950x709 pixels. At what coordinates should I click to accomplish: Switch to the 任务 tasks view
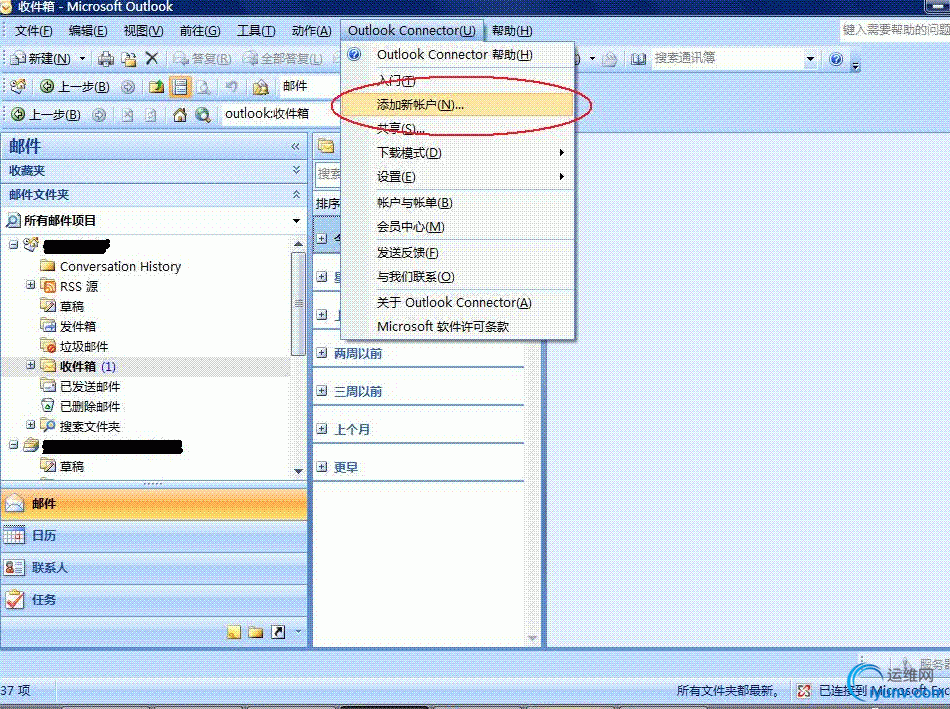154,600
